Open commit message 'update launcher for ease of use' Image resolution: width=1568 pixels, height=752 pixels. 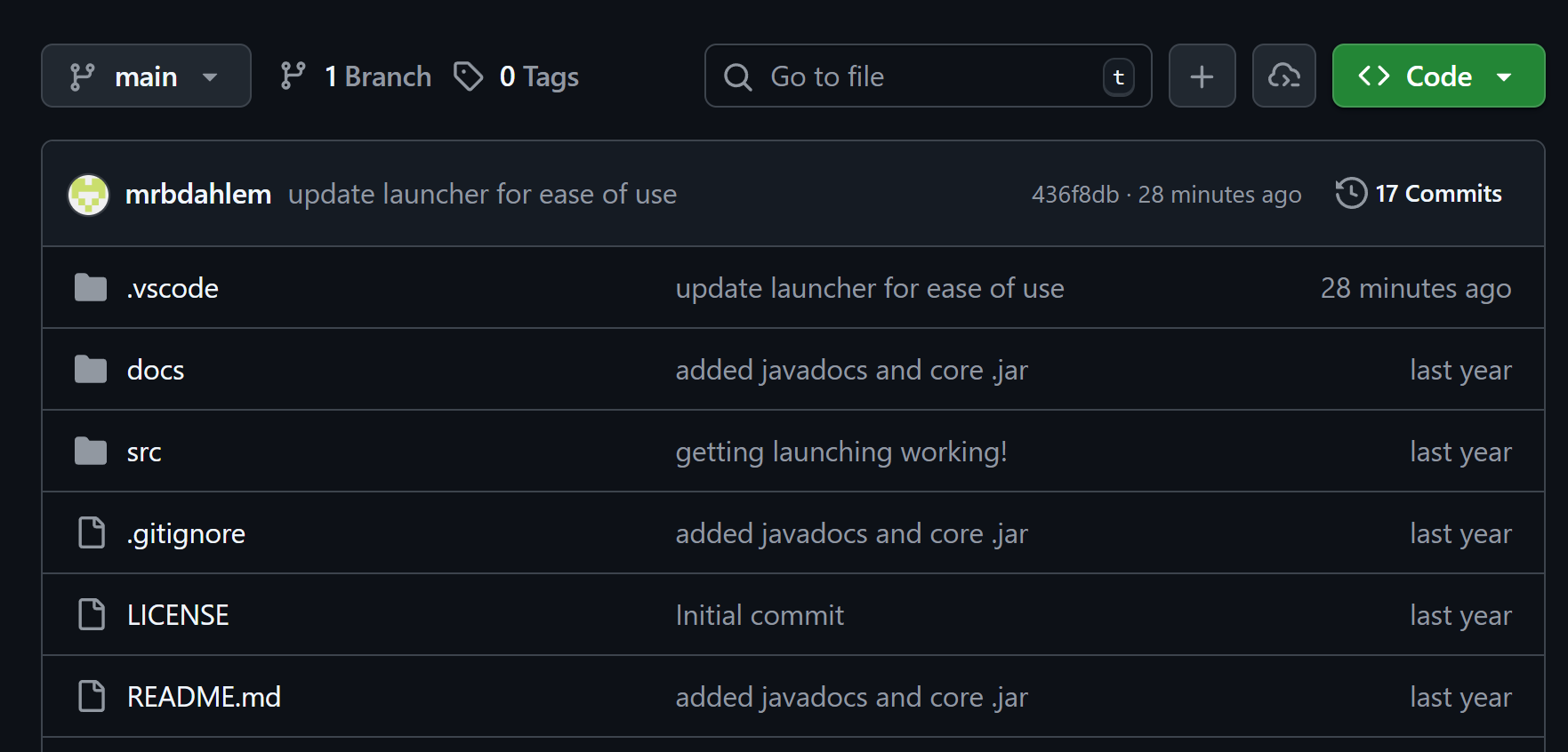482,194
